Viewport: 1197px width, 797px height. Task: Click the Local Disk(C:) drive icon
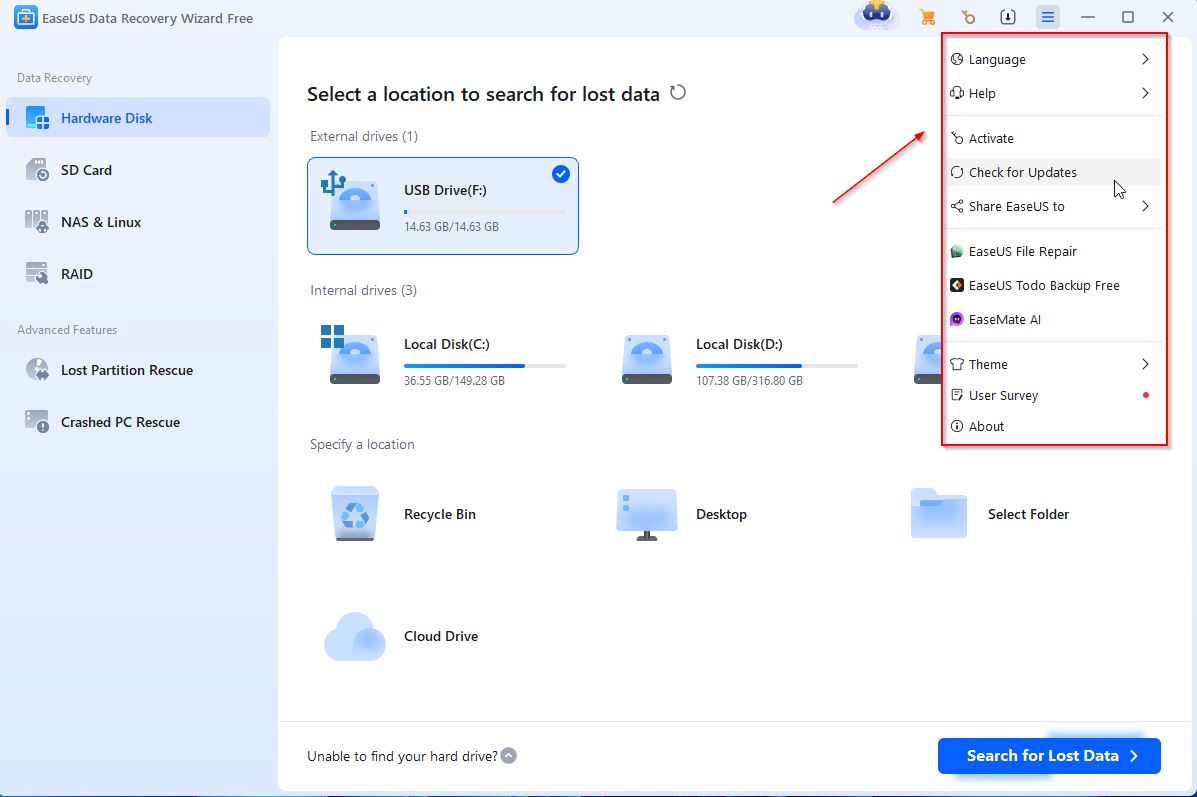[x=353, y=355]
